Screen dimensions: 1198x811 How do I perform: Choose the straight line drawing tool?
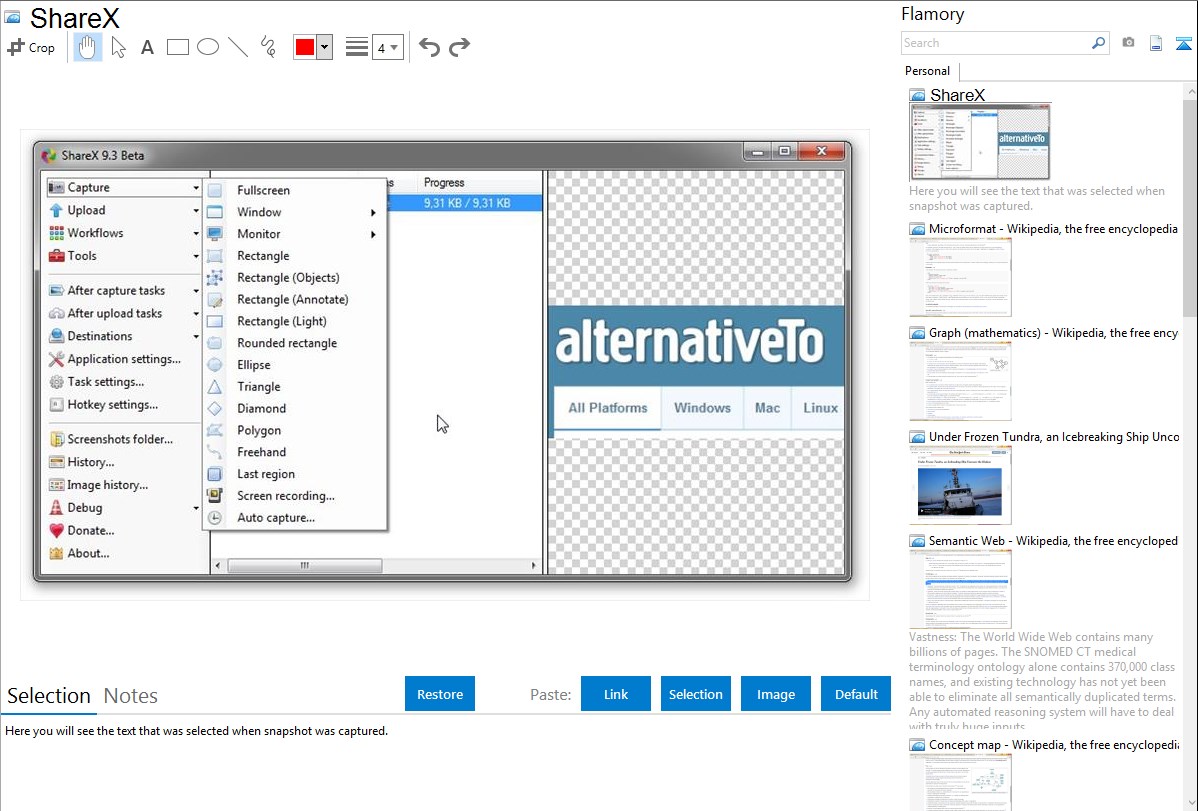coord(238,47)
